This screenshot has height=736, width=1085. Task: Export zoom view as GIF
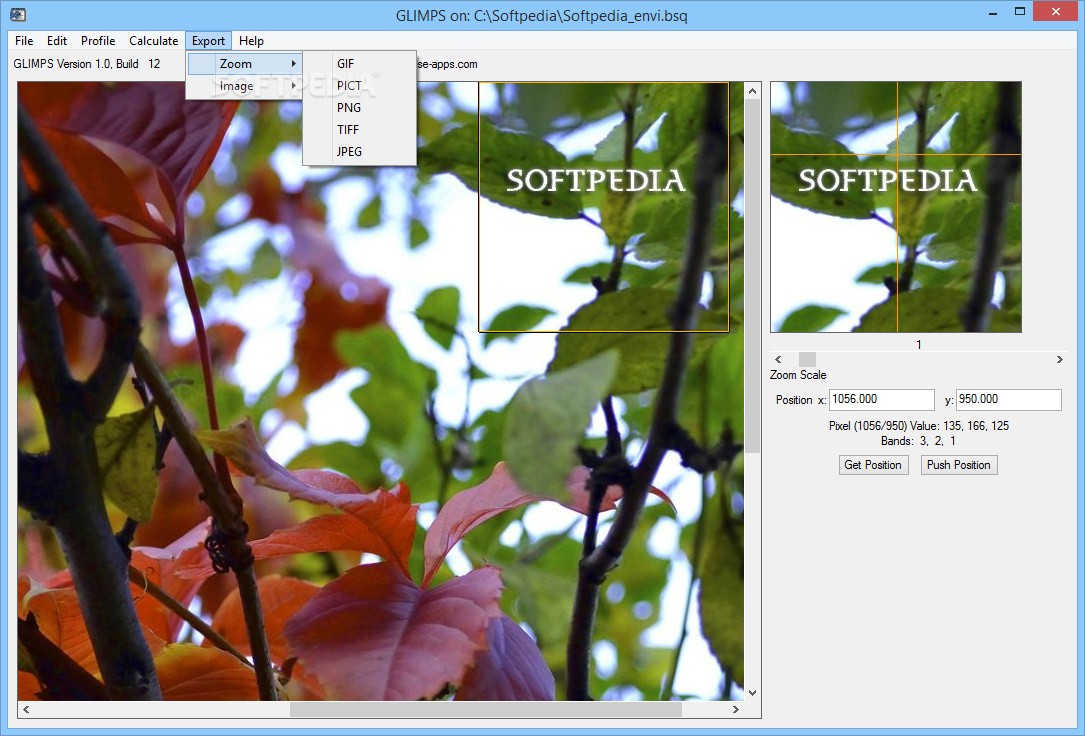(x=360, y=64)
